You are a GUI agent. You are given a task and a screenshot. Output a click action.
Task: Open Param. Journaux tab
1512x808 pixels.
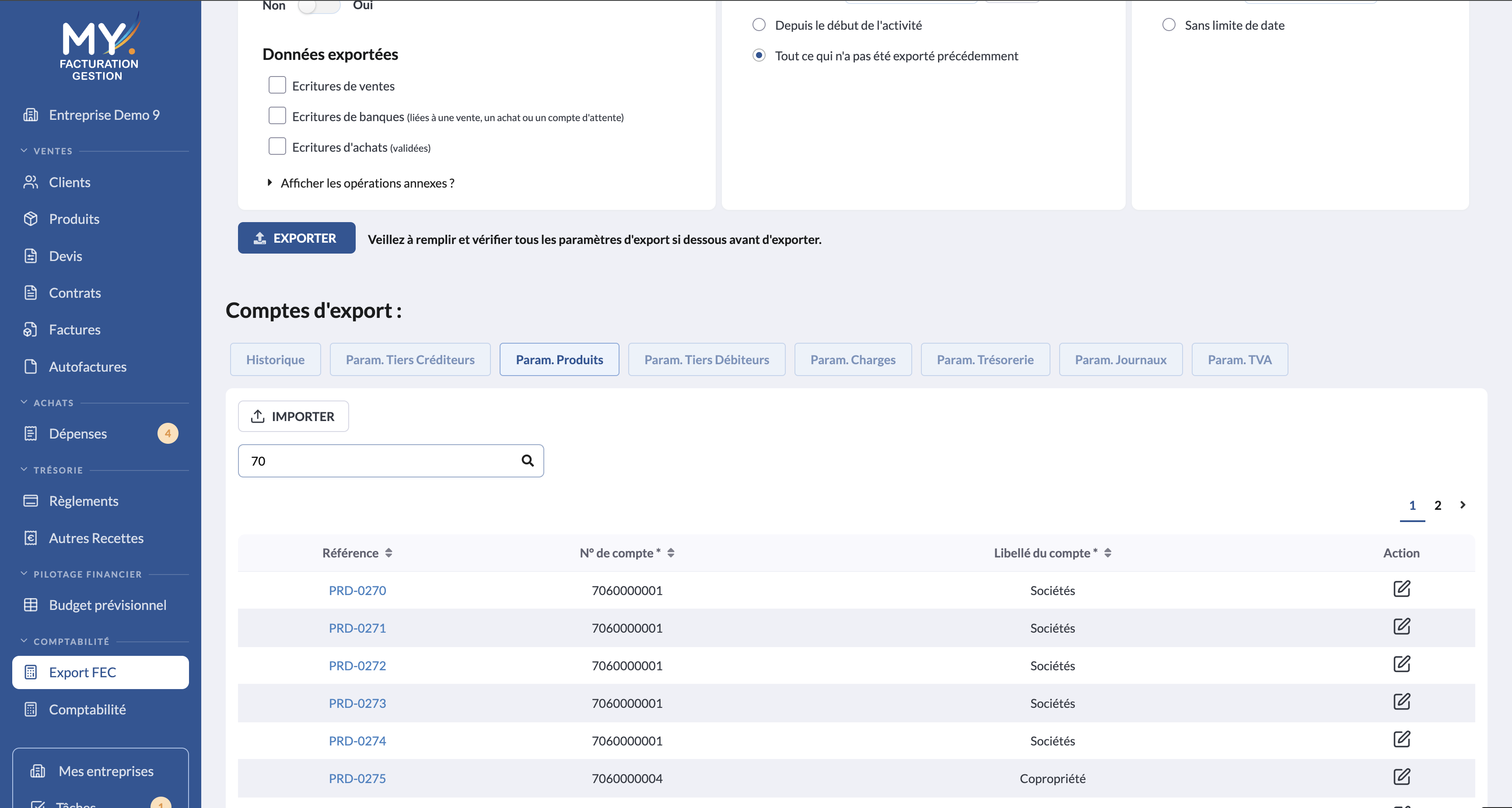(1120, 360)
